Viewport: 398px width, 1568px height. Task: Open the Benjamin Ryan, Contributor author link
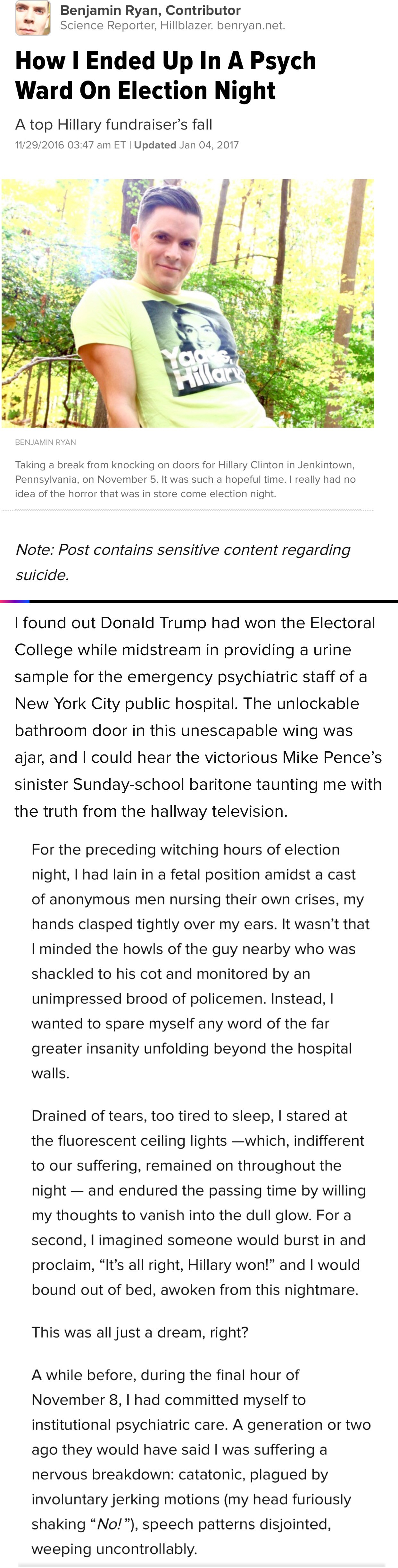click(x=150, y=10)
